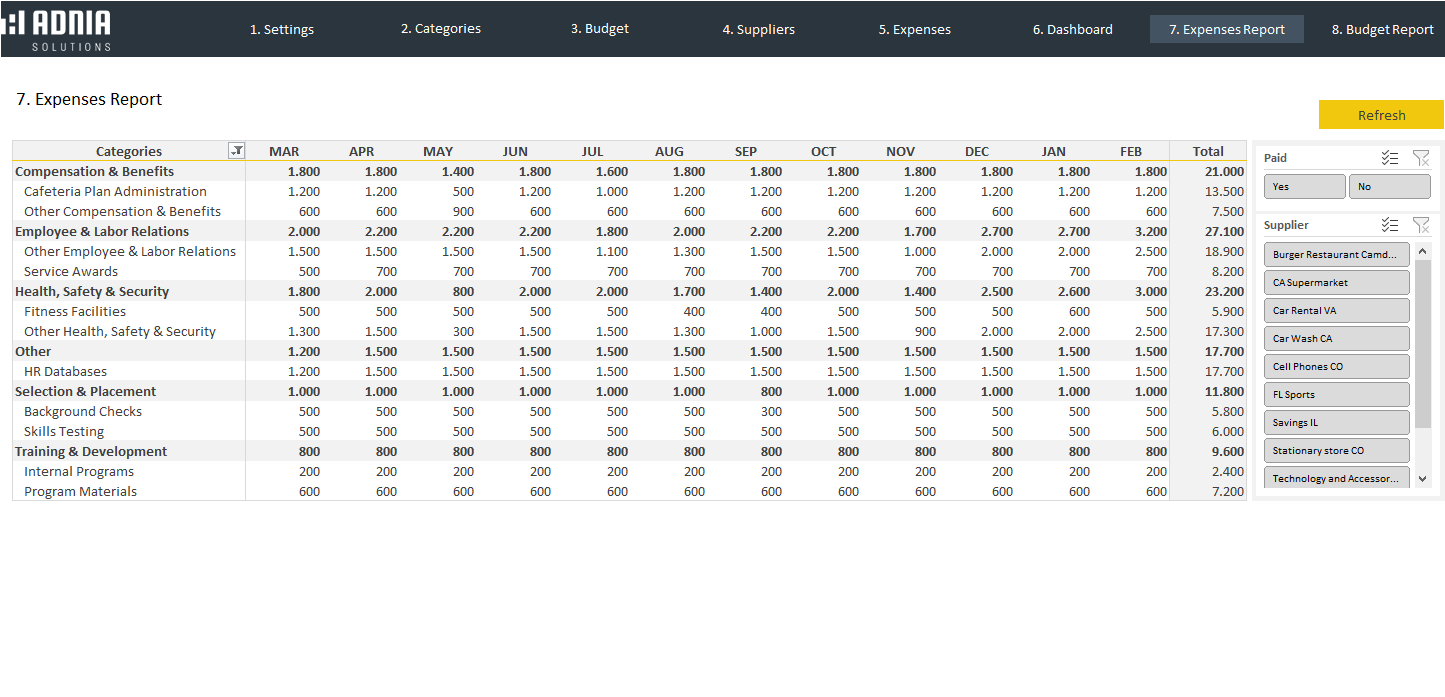Go to the 6. Dashboard tab
This screenshot has height=697, width=1445.
click(x=1072, y=29)
